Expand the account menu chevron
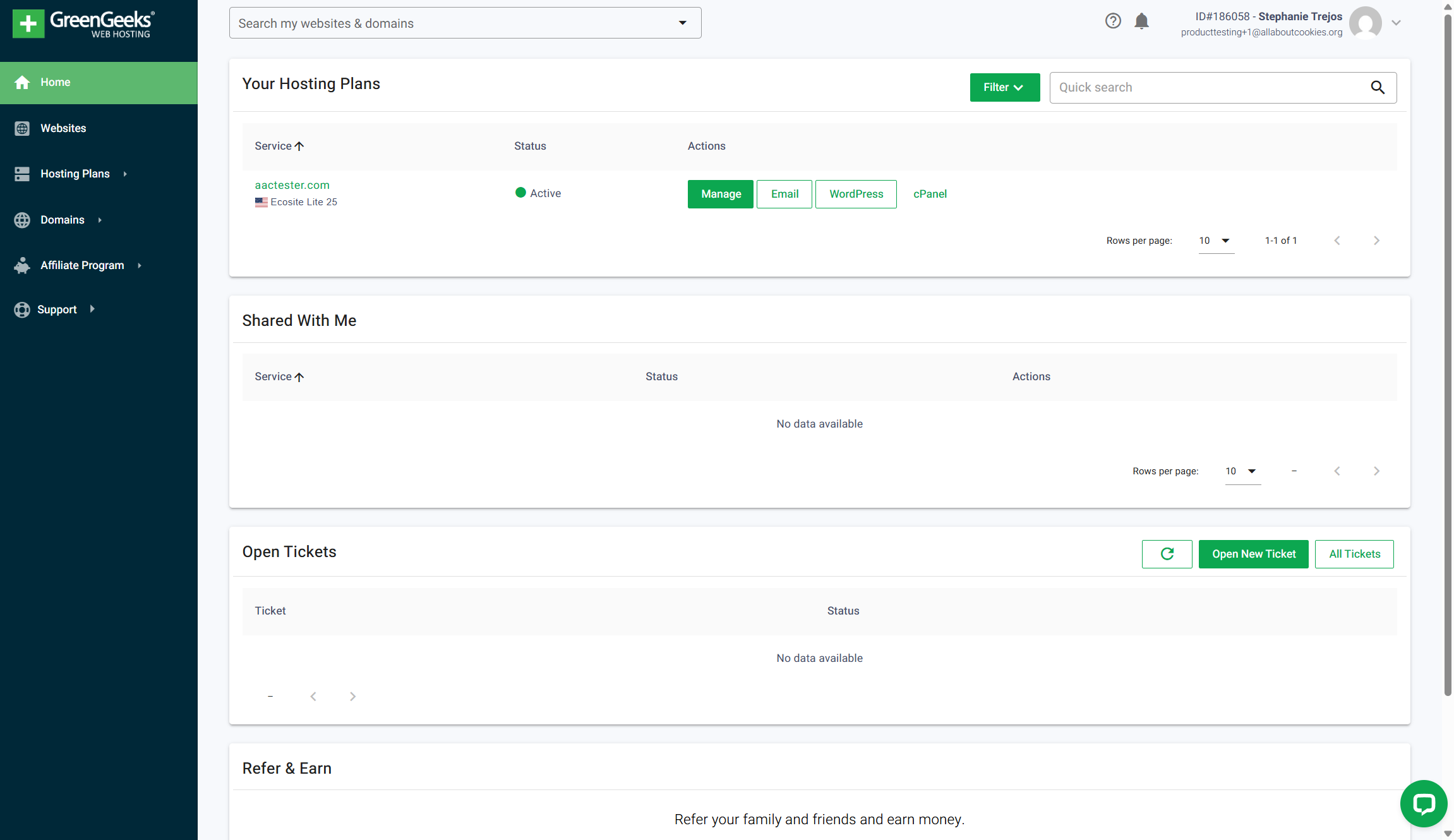This screenshot has width=1454, height=840. [1397, 23]
